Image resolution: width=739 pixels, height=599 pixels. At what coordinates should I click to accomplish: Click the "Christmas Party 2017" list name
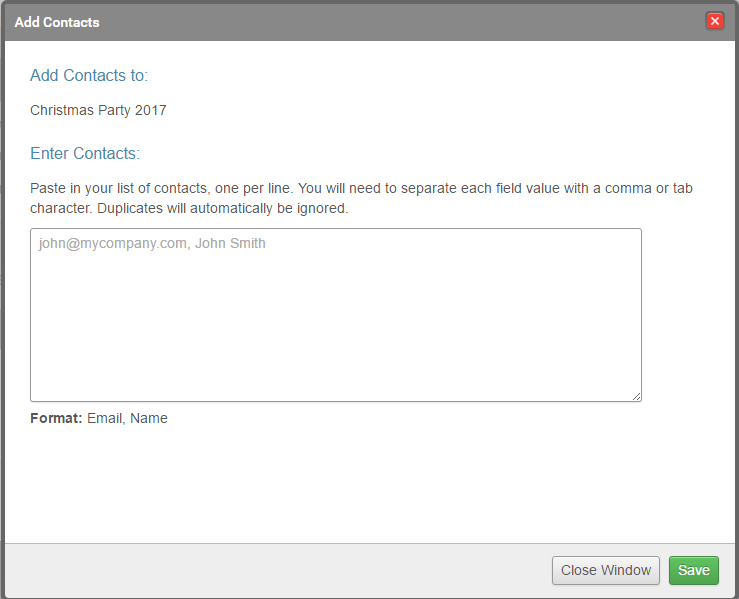coord(98,110)
